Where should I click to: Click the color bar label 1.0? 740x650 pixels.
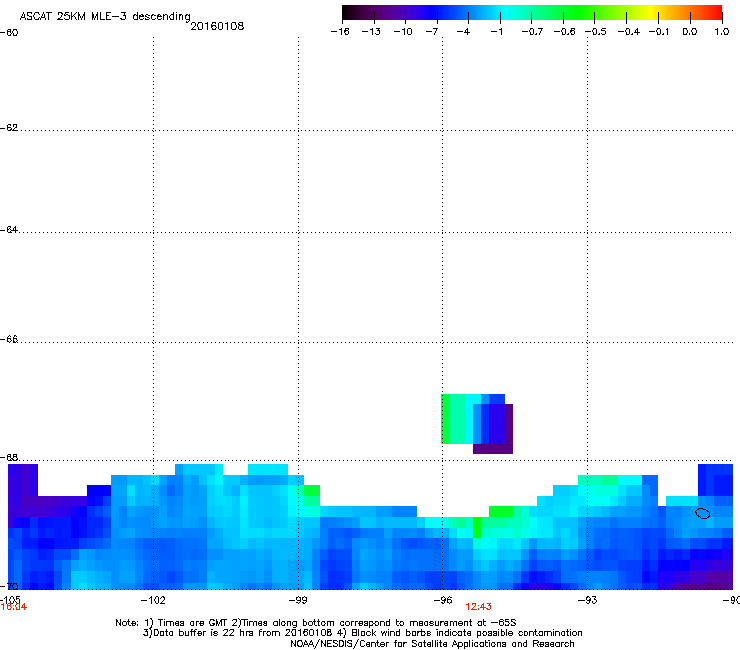point(722,32)
